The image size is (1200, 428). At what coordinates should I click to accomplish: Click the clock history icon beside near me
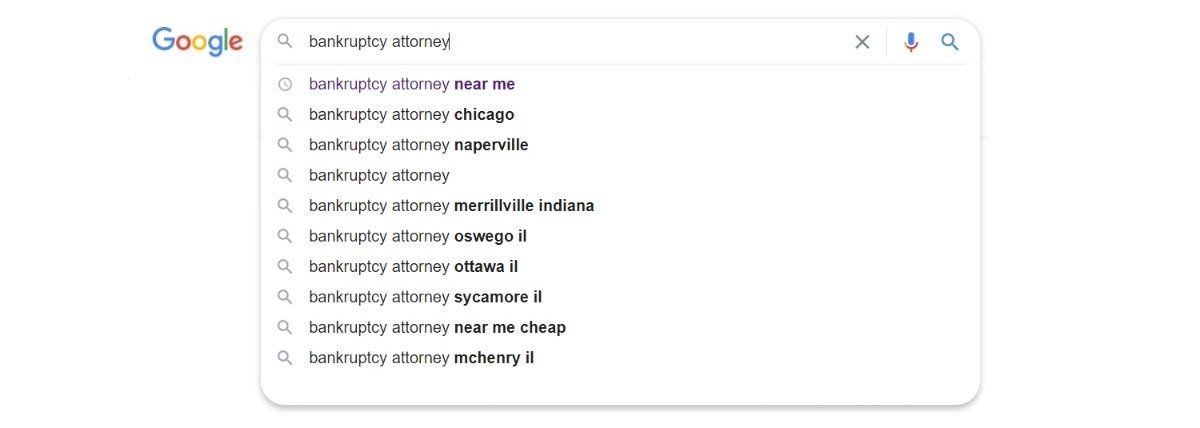pyautogui.click(x=285, y=84)
